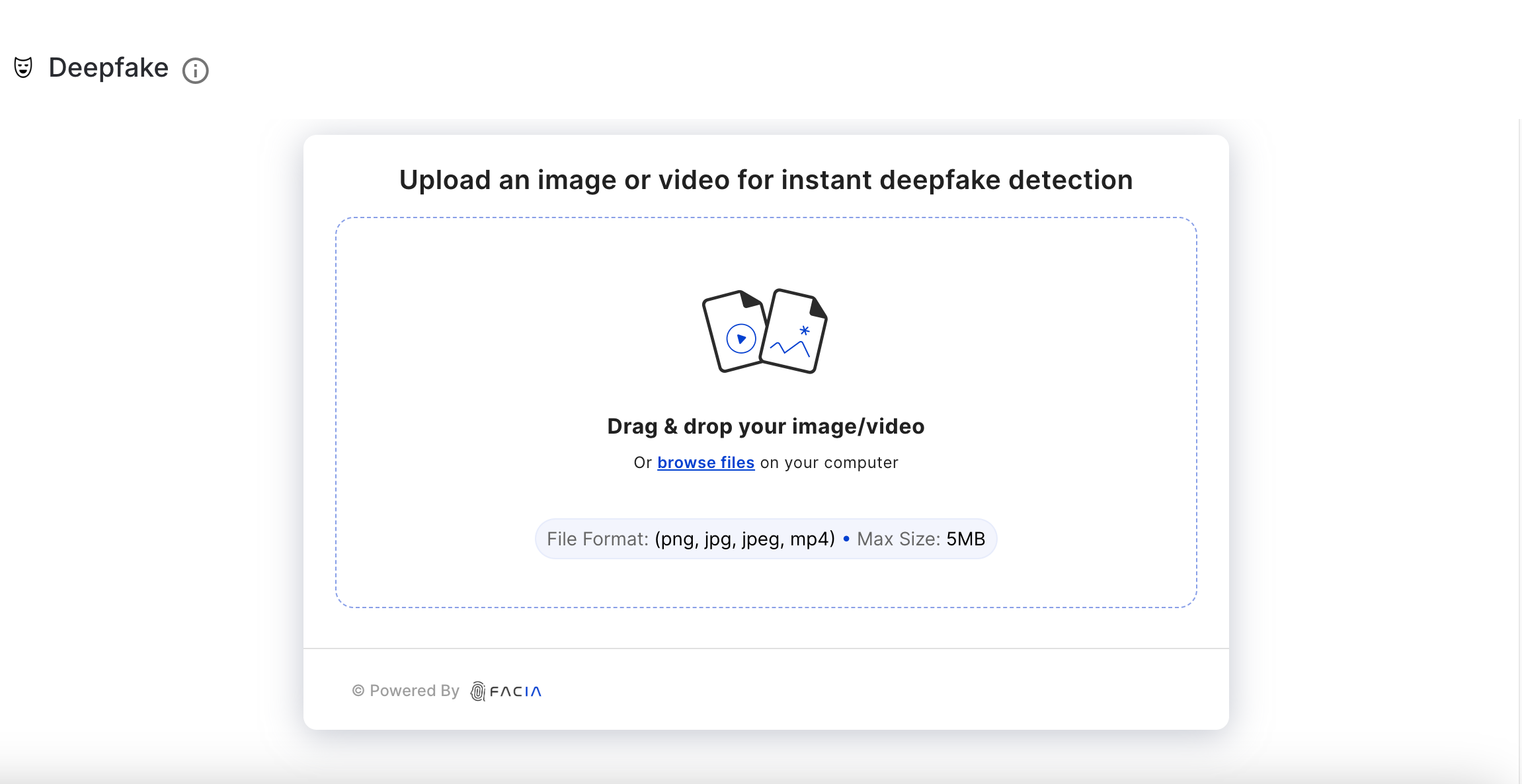This screenshot has height=784, width=1522.
Task: Click the 'on your computer' text
Action: click(829, 463)
